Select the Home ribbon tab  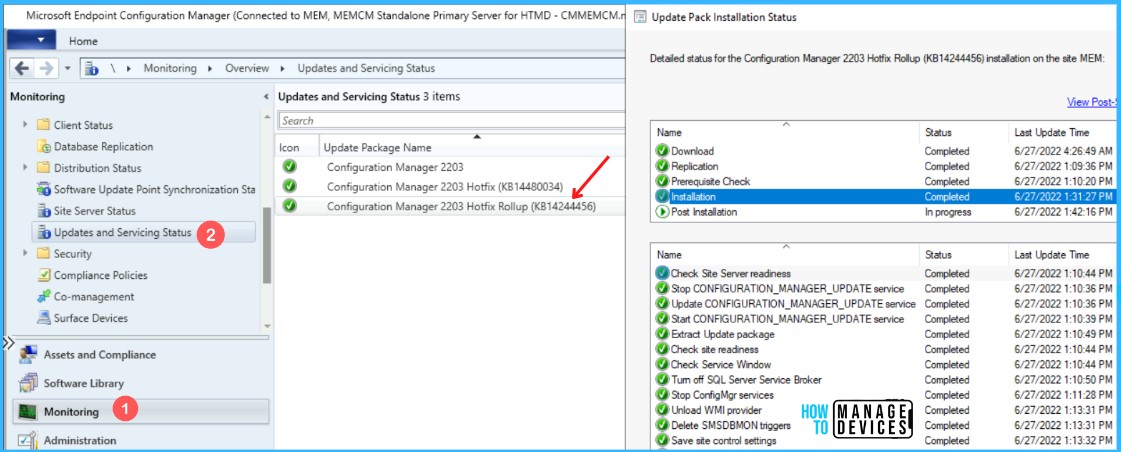(83, 41)
